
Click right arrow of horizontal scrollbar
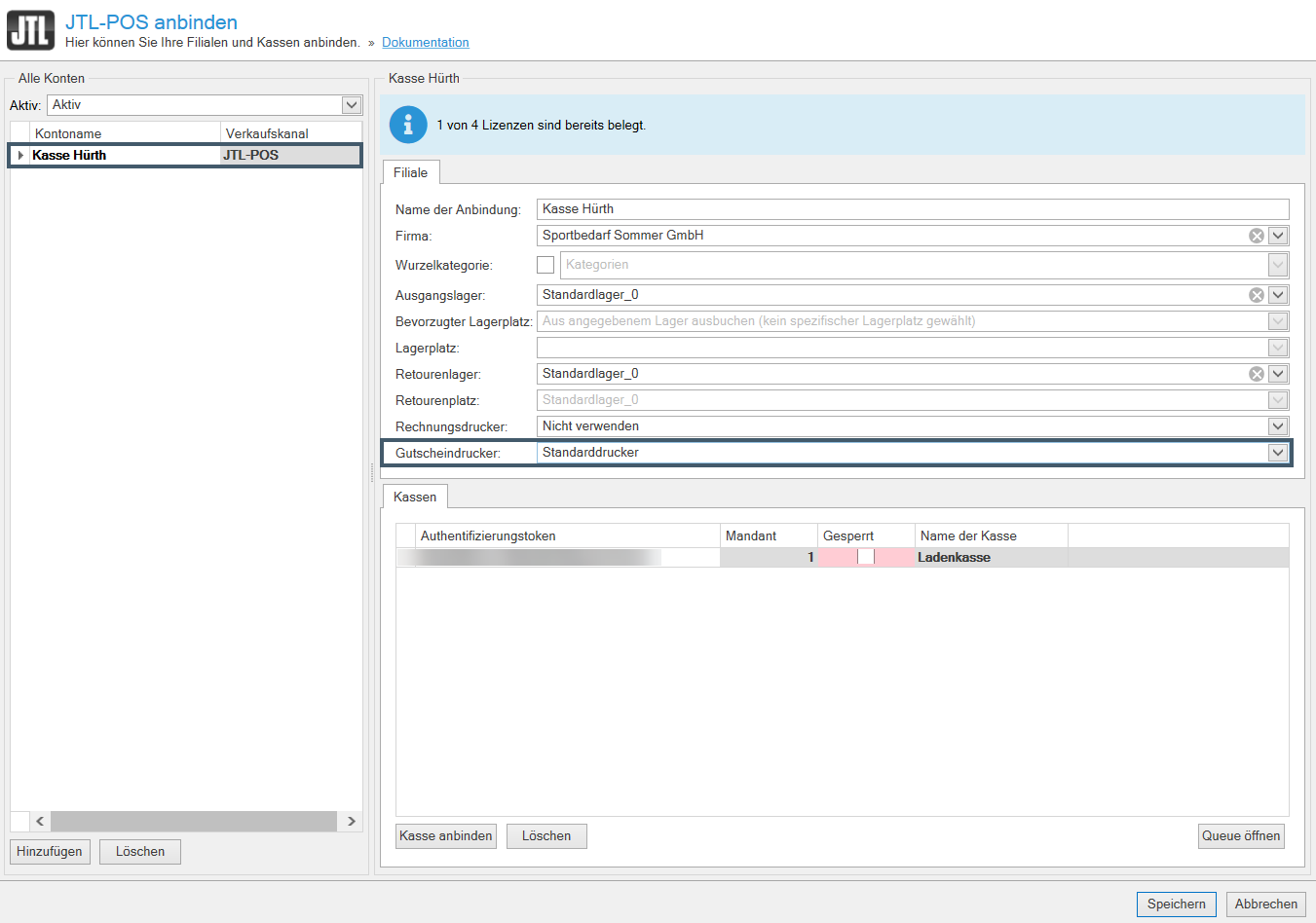(352, 822)
